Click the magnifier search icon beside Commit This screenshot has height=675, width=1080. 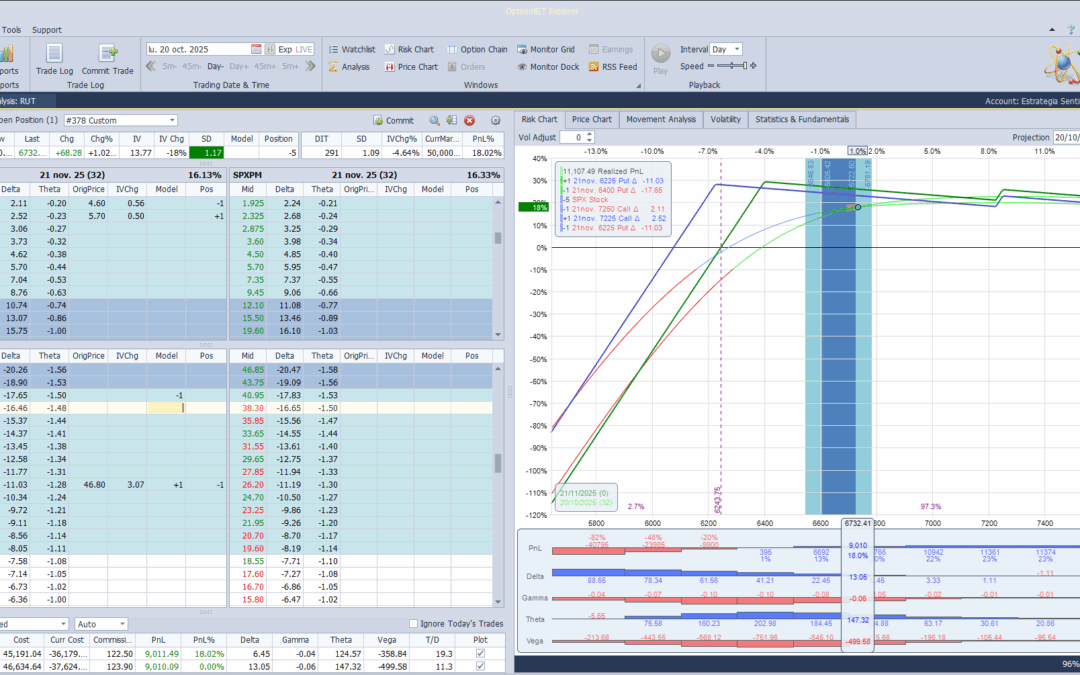434,121
